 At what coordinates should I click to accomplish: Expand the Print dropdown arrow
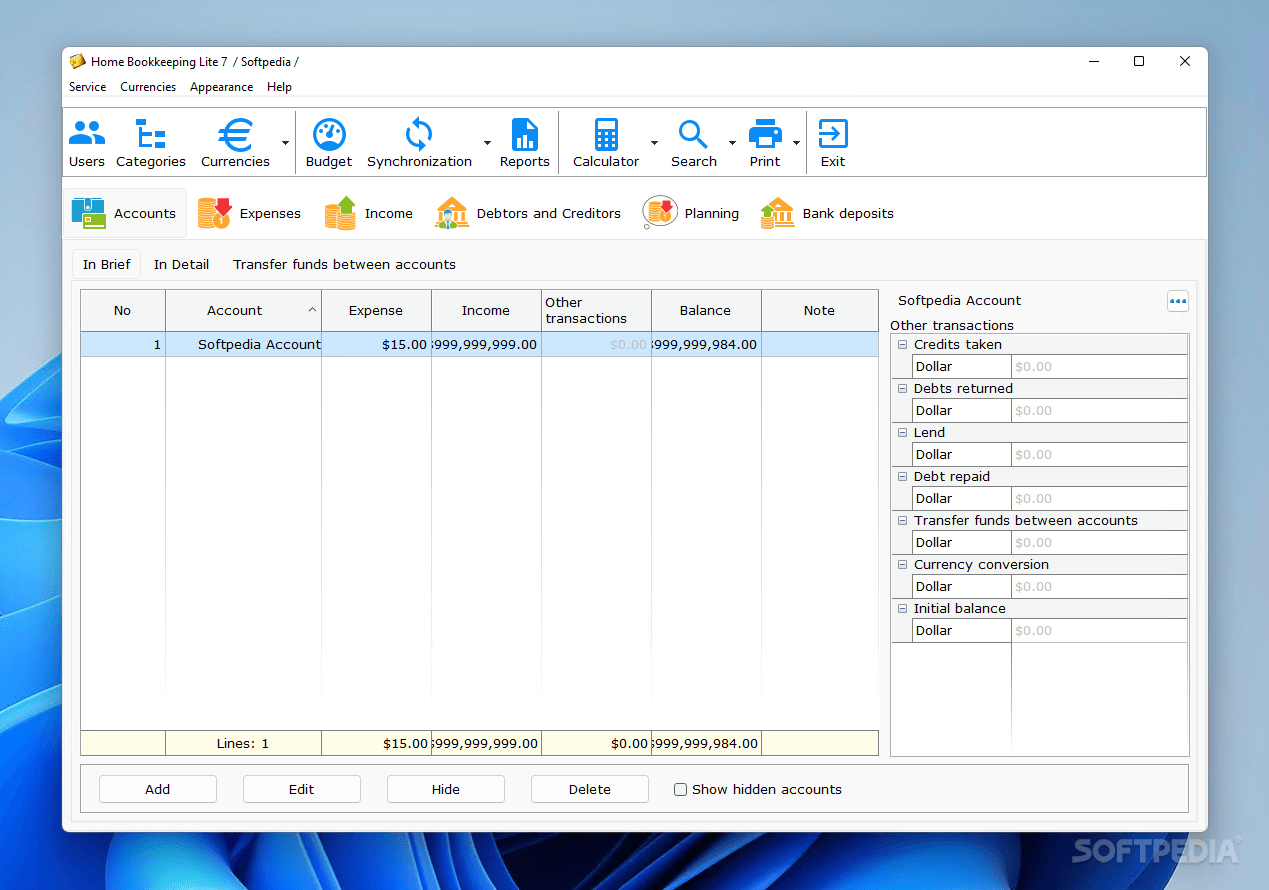(797, 143)
